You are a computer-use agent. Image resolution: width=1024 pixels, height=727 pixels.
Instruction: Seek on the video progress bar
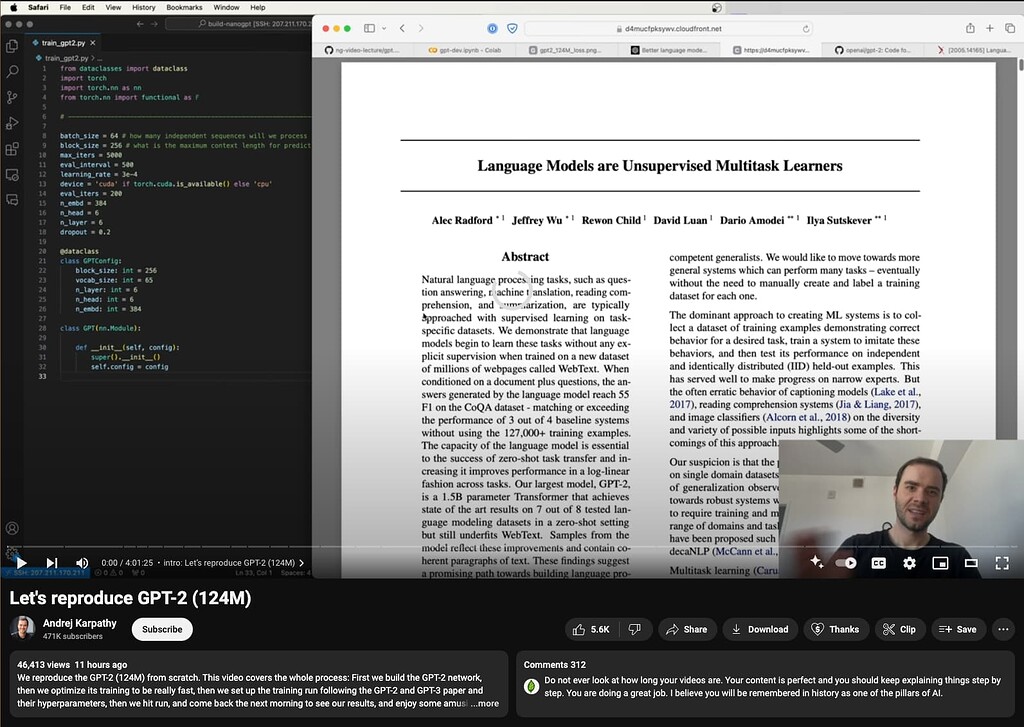[x=400, y=547]
